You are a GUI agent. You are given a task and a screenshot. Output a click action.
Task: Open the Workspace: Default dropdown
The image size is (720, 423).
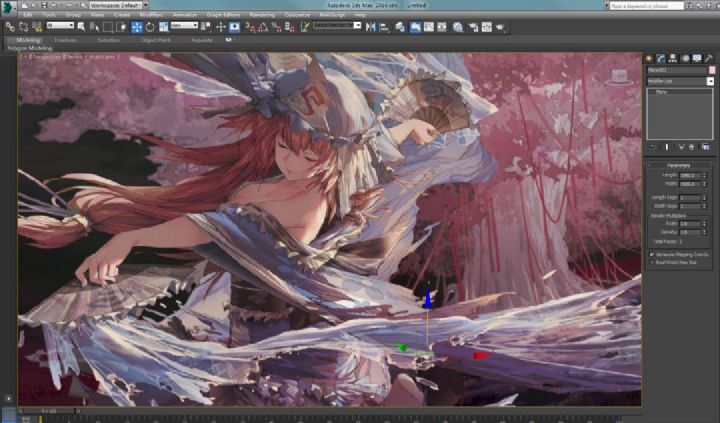click(118, 6)
